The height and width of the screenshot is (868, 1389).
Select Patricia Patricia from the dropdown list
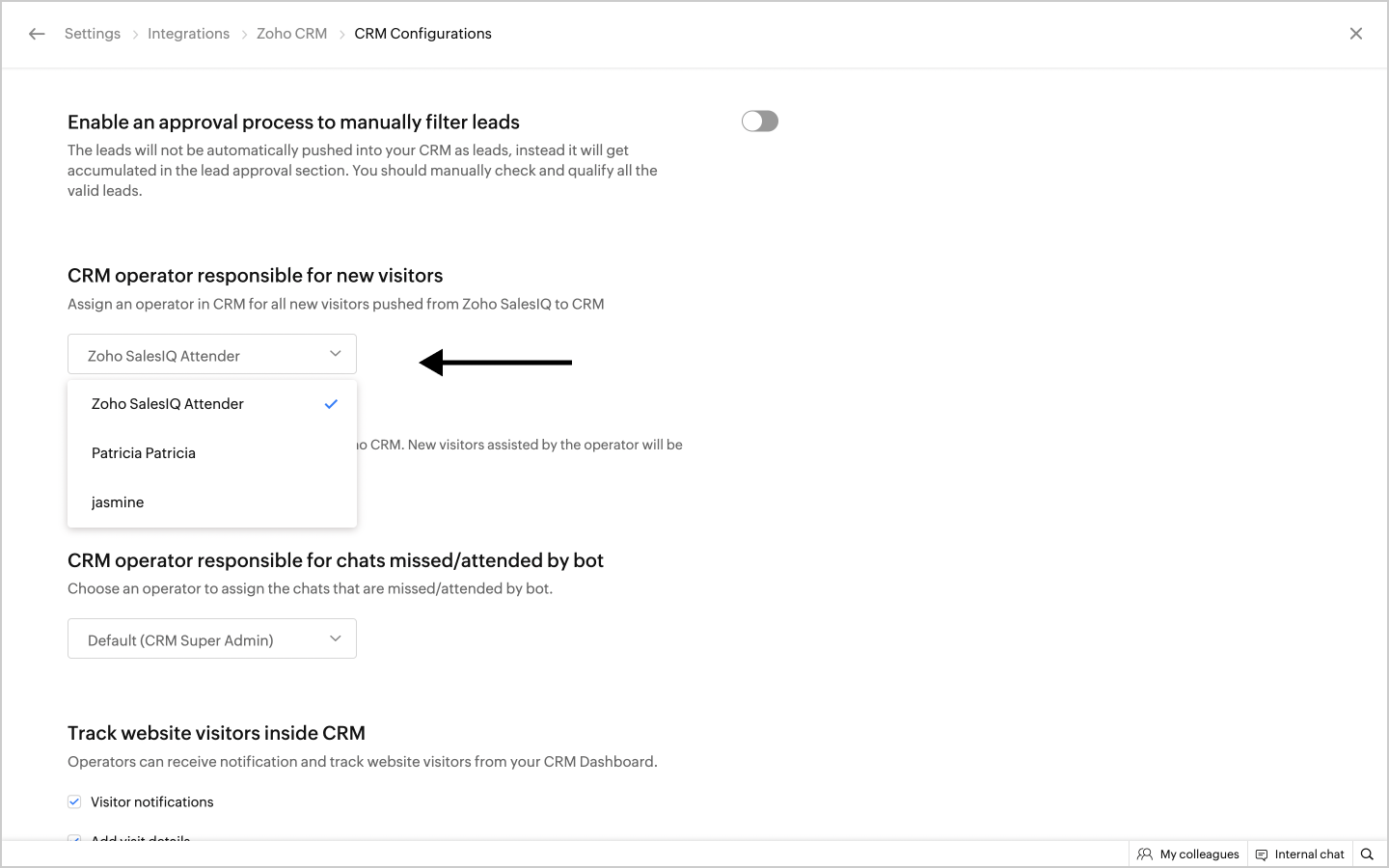pyautogui.click(x=212, y=453)
